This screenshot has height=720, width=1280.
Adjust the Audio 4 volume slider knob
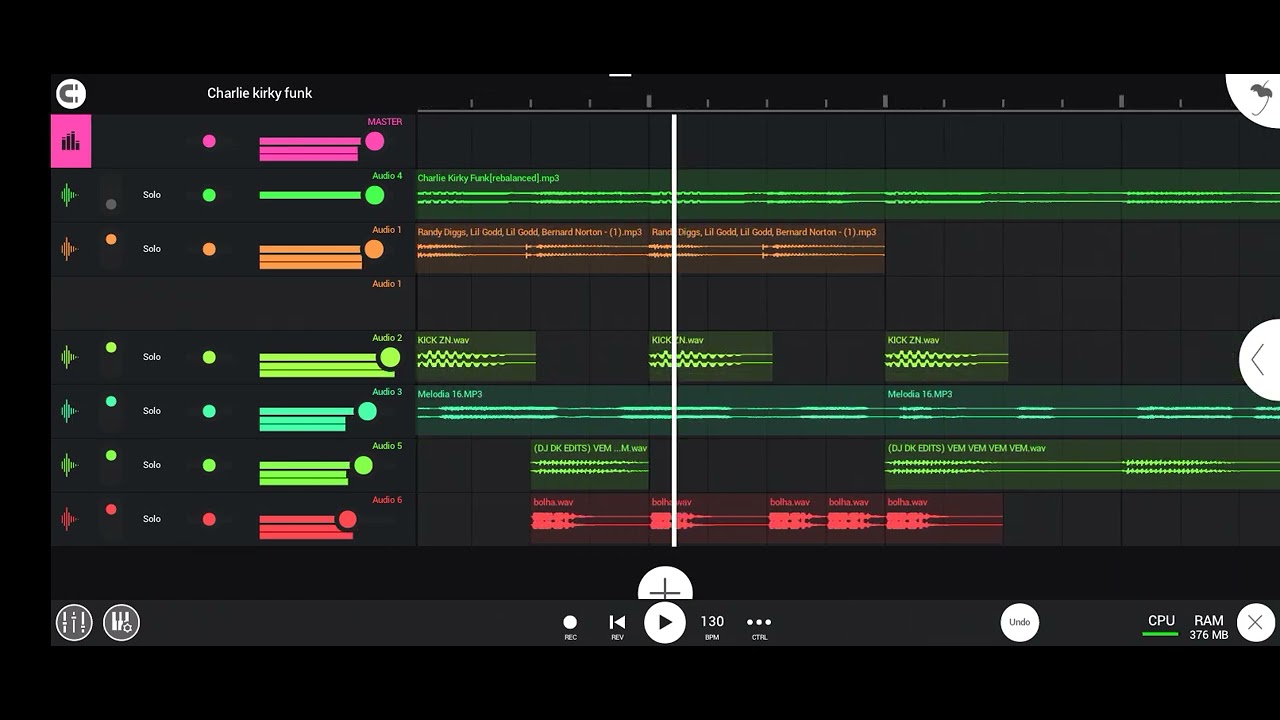tap(374, 195)
